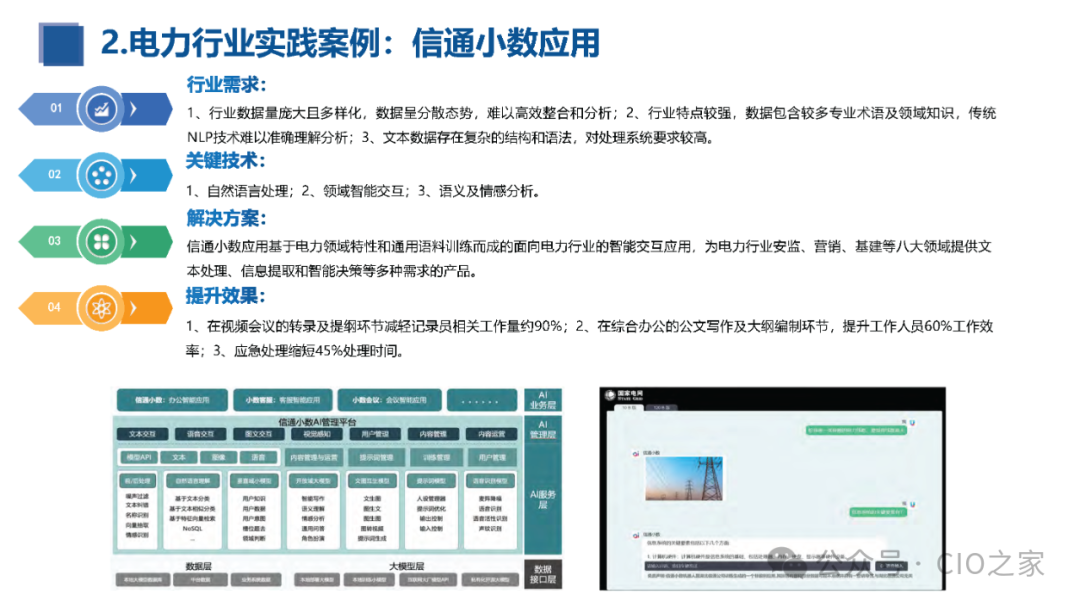This screenshot has height=607, width=1080.
Task: Click the 内容管理 dark box
Action: (x=433, y=434)
